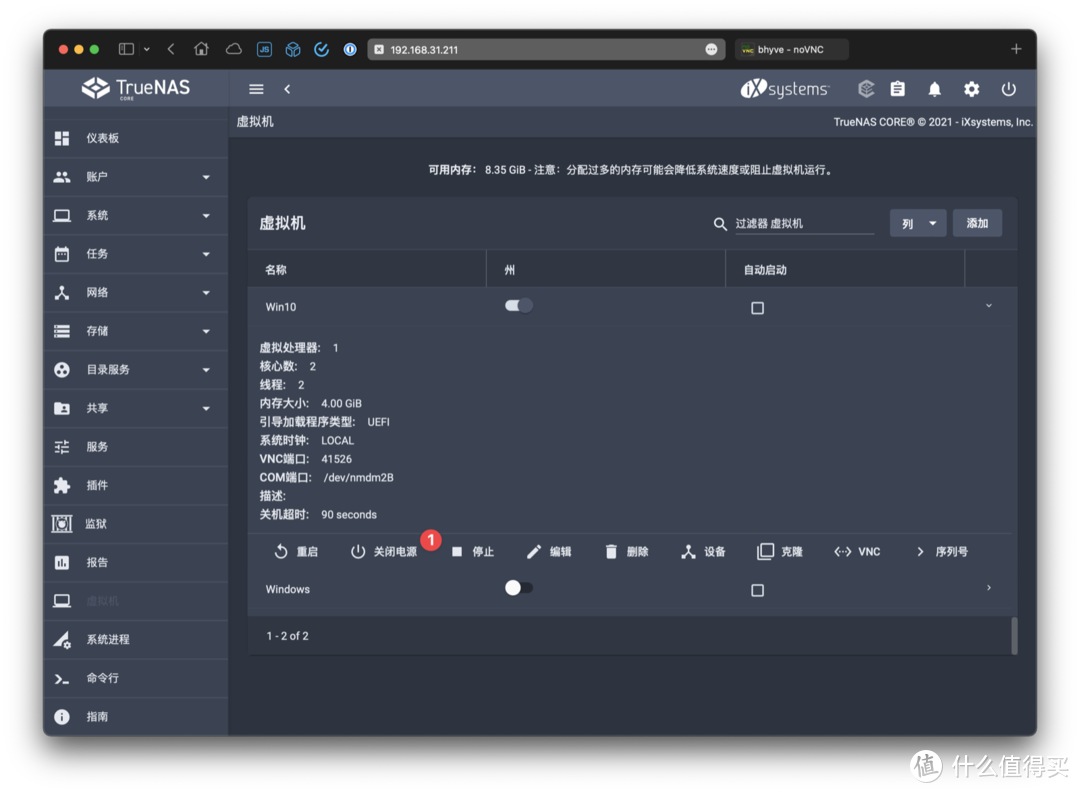The height and width of the screenshot is (793, 1080).
Task: Open the alerts bell icon
Action: click(935, 89)
